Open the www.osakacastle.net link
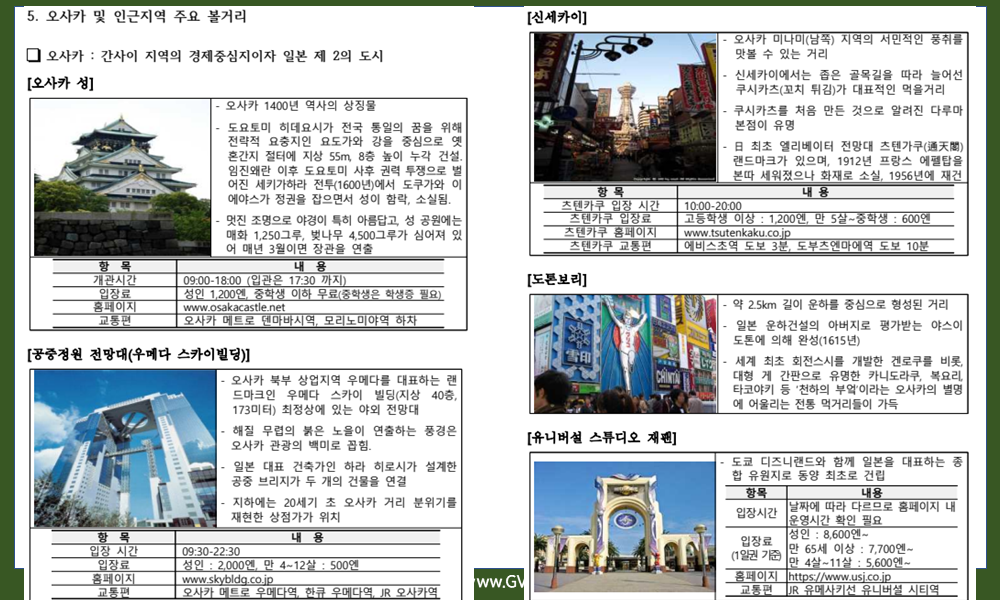Screen dimensions: 1000x600 [234, 307]
